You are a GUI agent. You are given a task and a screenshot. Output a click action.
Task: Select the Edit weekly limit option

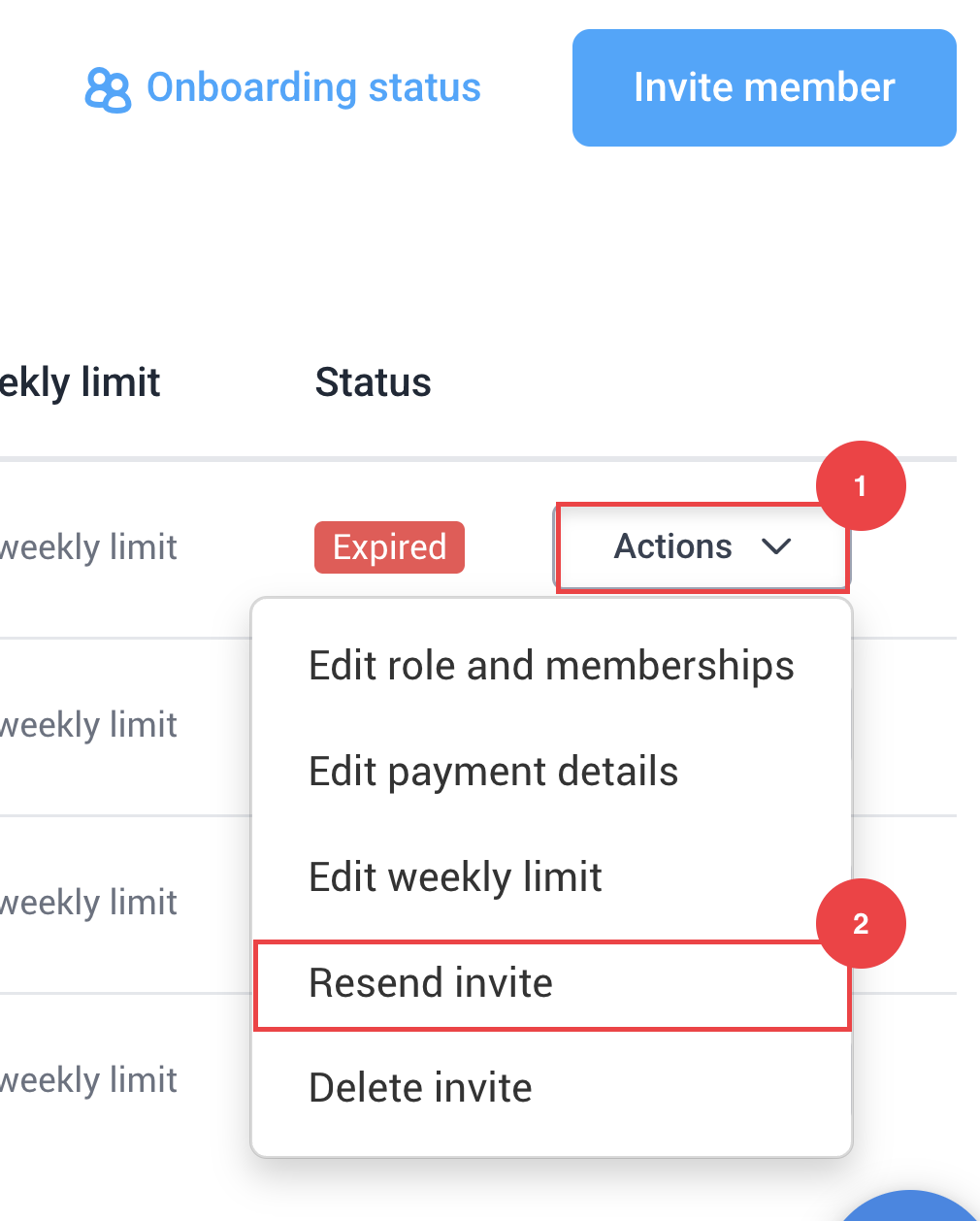455,877
